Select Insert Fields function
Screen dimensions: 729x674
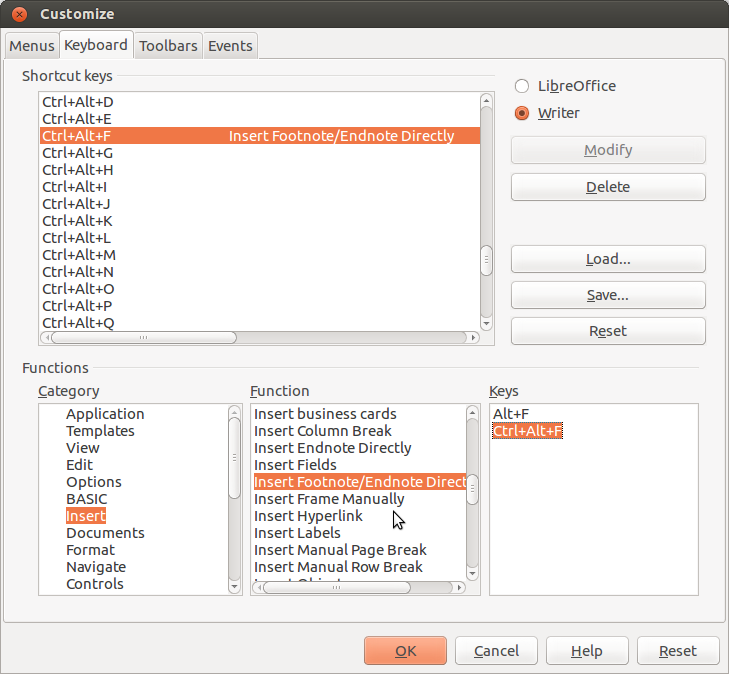pyautogui.click(x=295, y=465)
